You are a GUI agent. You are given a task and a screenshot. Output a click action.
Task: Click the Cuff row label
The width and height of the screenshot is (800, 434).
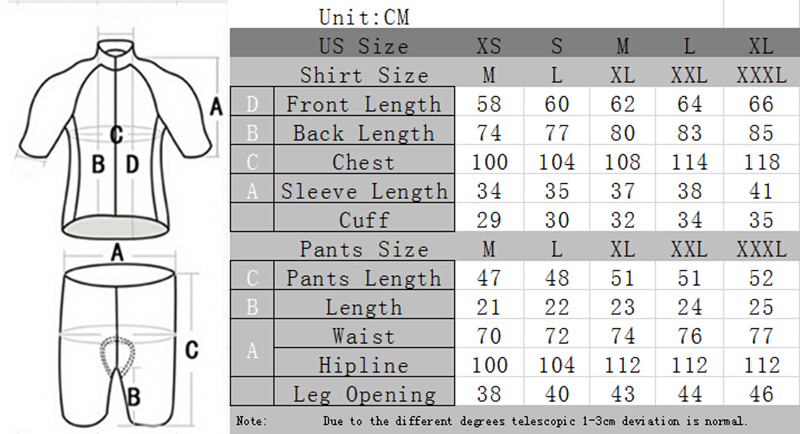[x=363, y=220]
